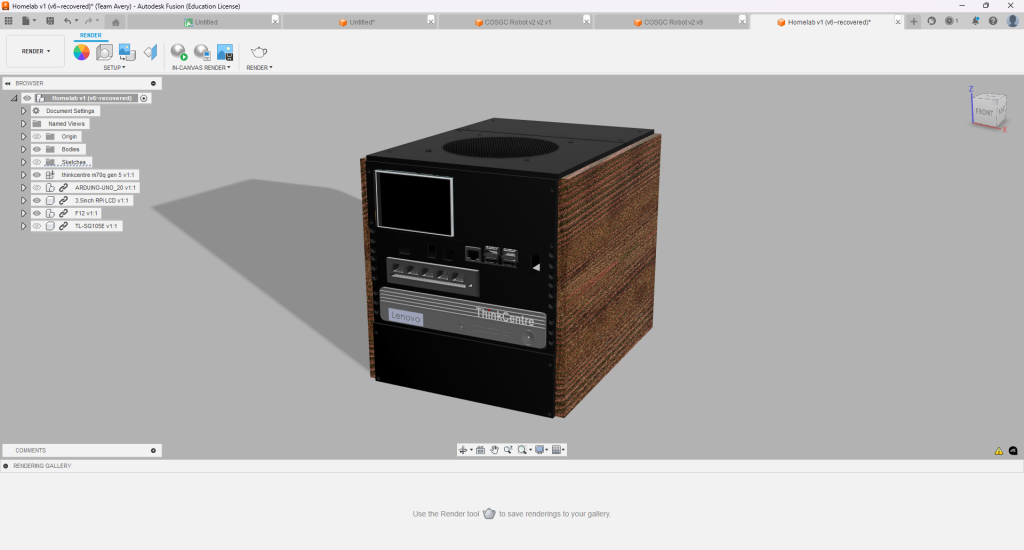Click the warning triangle icon
Viewport: 1024px width, 550px height.
999,451
